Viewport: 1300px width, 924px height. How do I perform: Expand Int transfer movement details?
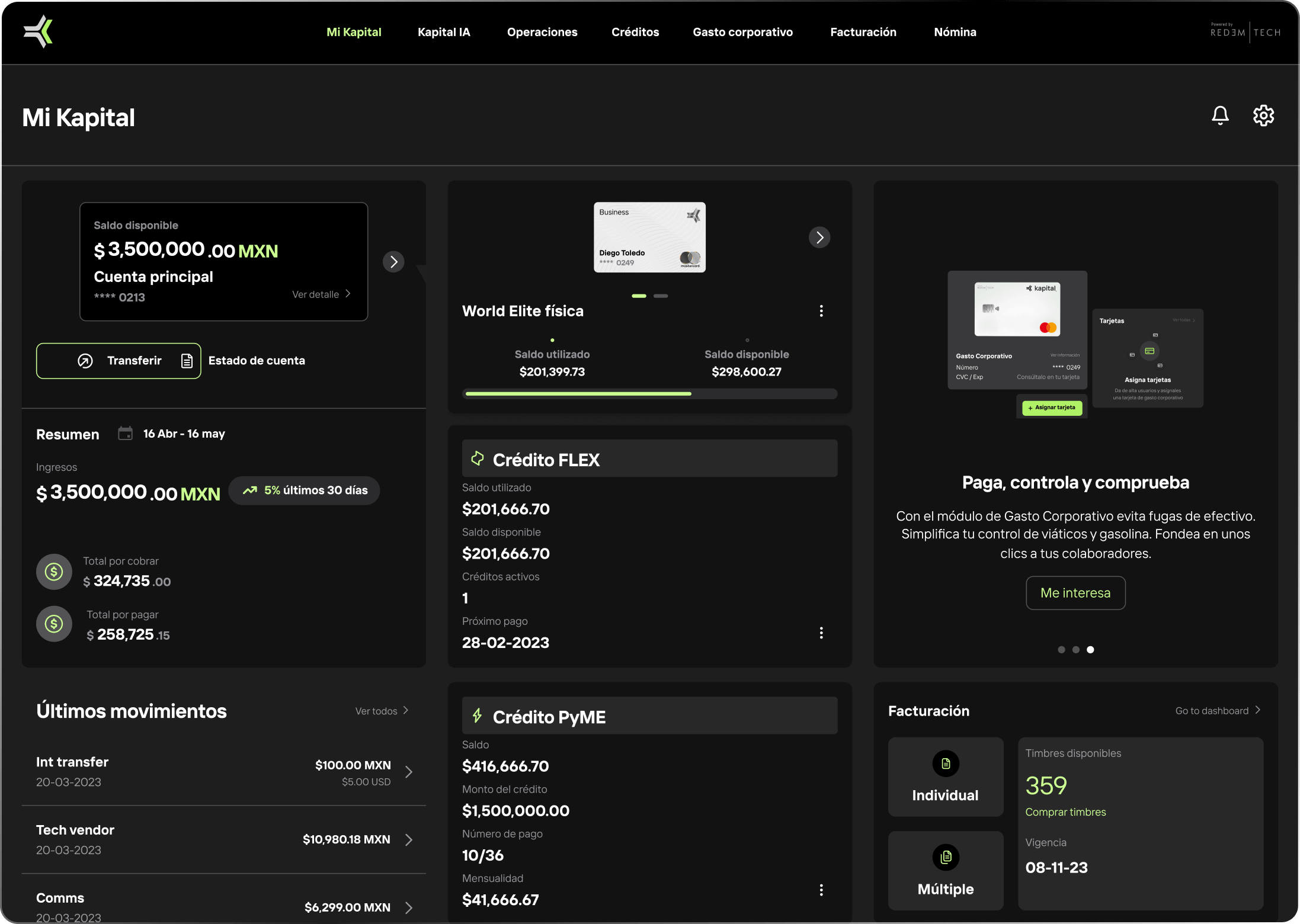pos(409,772)
